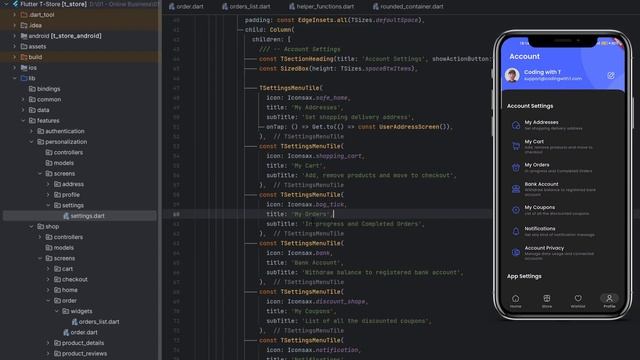Select the checkout folder
This screenshot has width=640, height=360.
[x=71, y=280]
